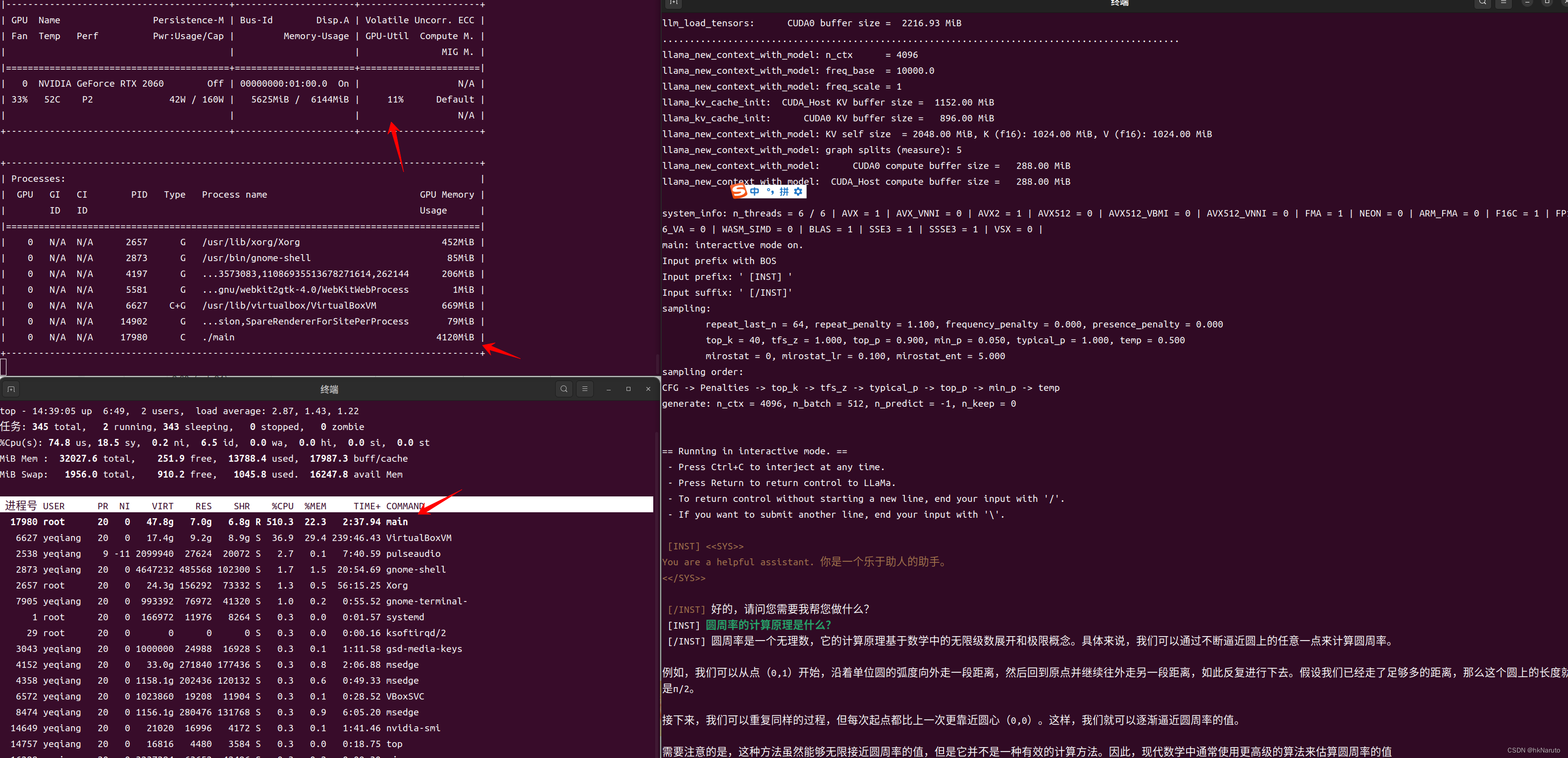The image size is (1568, 758).
Task: Toggle Chinese/English mode on Sogou bar
Action: tap(755, 191)
